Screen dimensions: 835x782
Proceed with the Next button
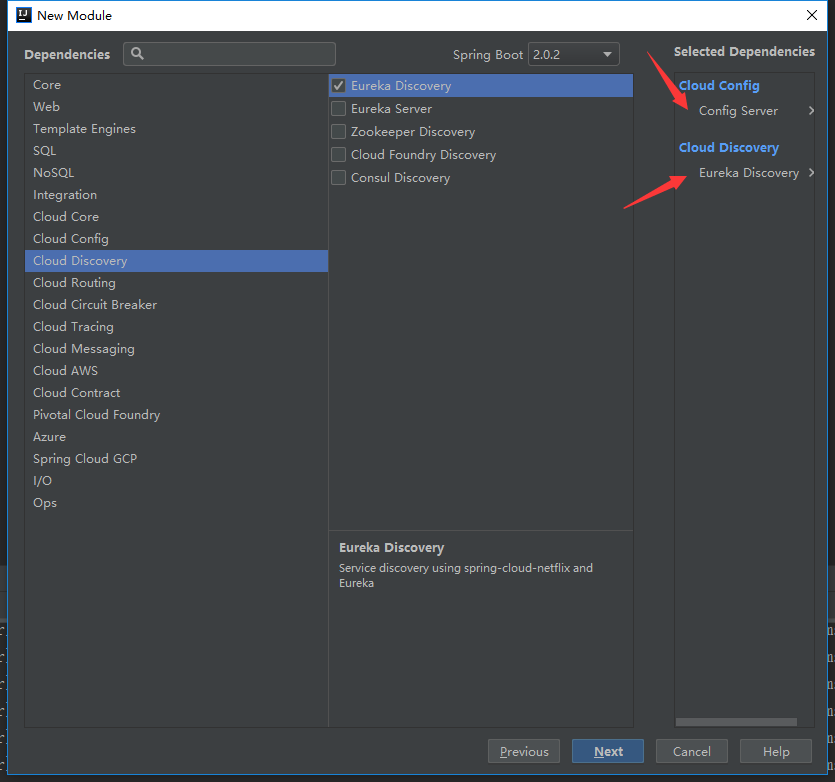coord(608,751)
